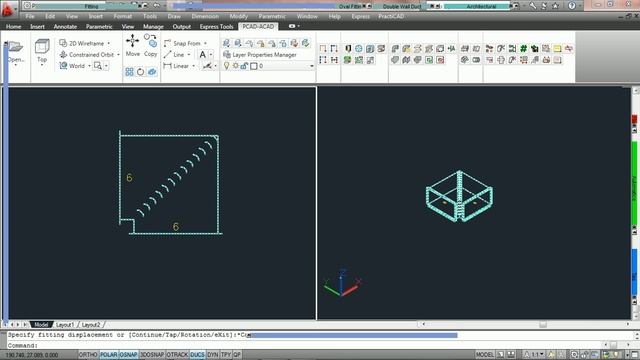Open the layer 0 dropdown list
The height and width of the screenshot is (360, 640).
[311, 66]
